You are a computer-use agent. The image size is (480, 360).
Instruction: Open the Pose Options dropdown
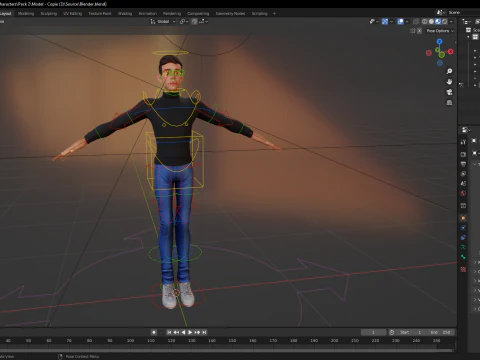440,31
